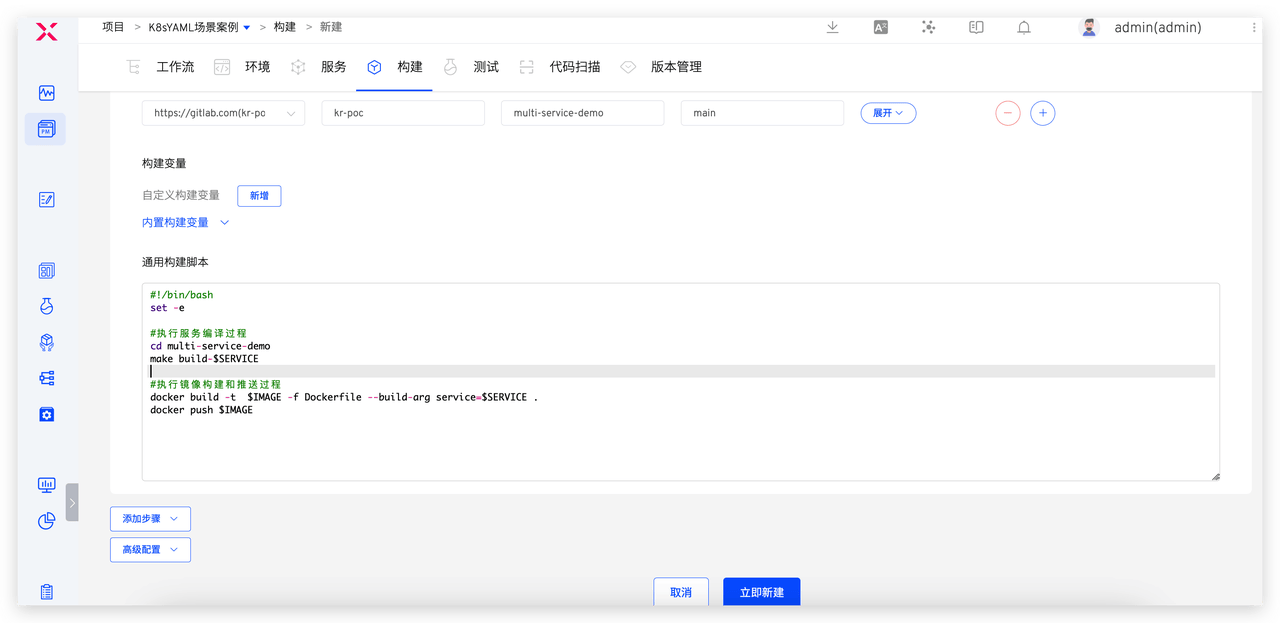Expand the left sidebar panel
The width and height of the screenshot is (1280, 623).
pyautogui.click(x=72, y=502)
